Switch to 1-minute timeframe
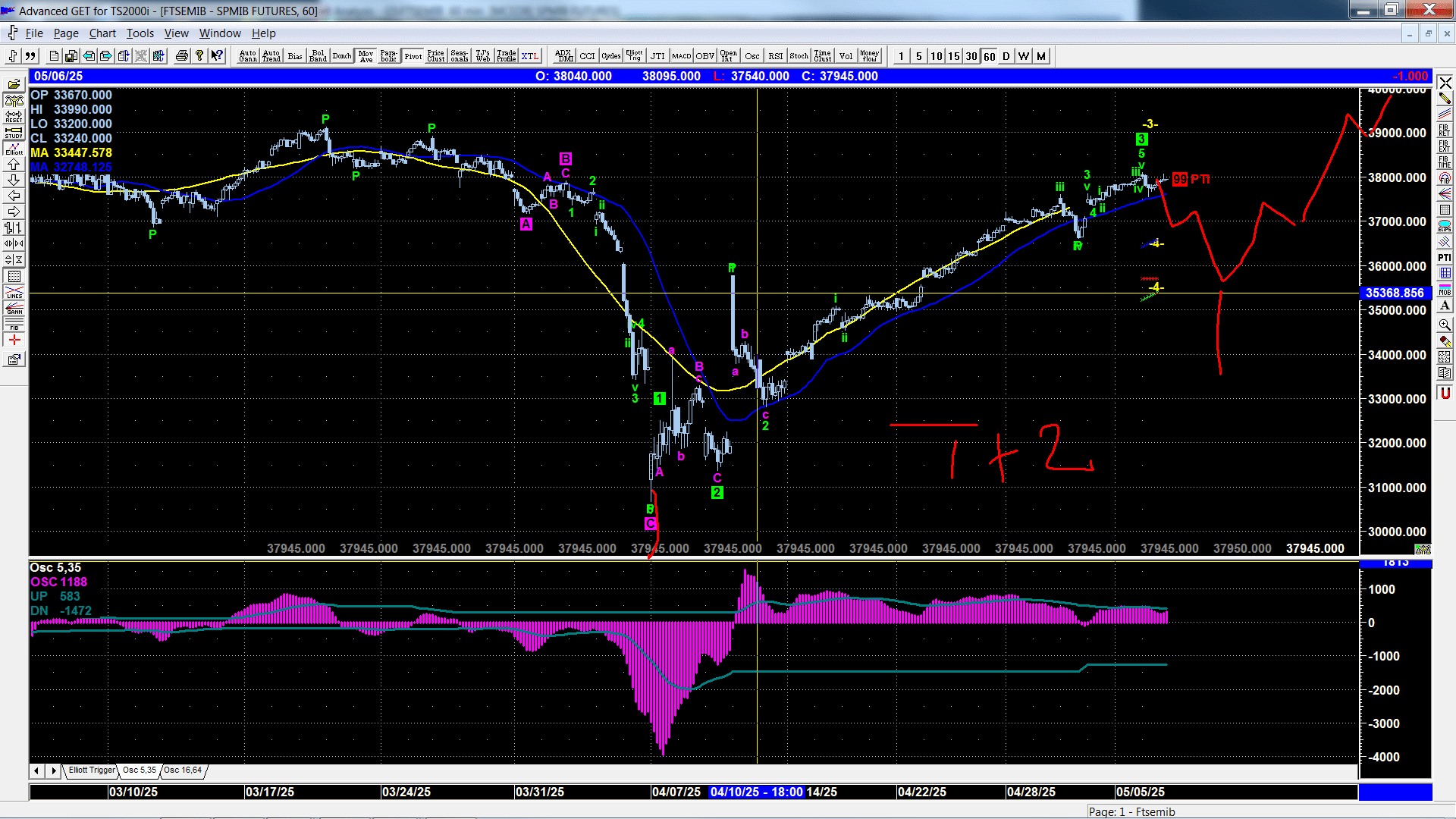 point(901,56)
